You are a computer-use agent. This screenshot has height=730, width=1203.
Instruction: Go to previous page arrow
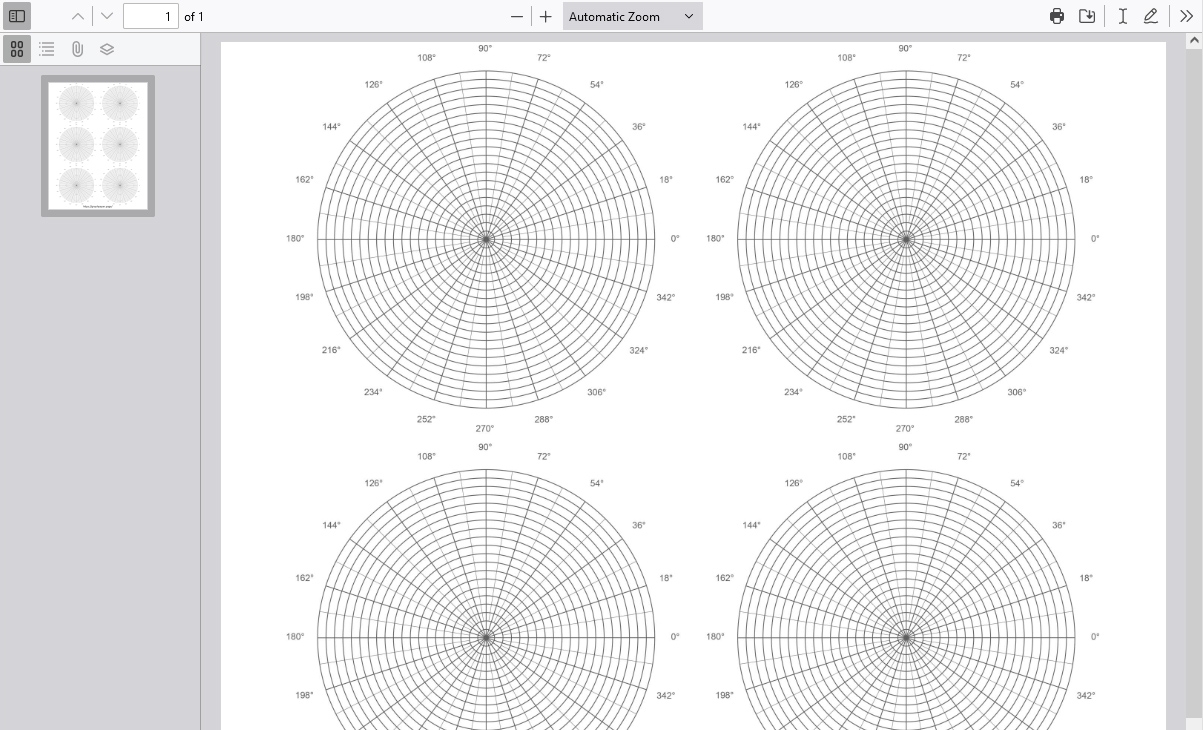point(78,16)
